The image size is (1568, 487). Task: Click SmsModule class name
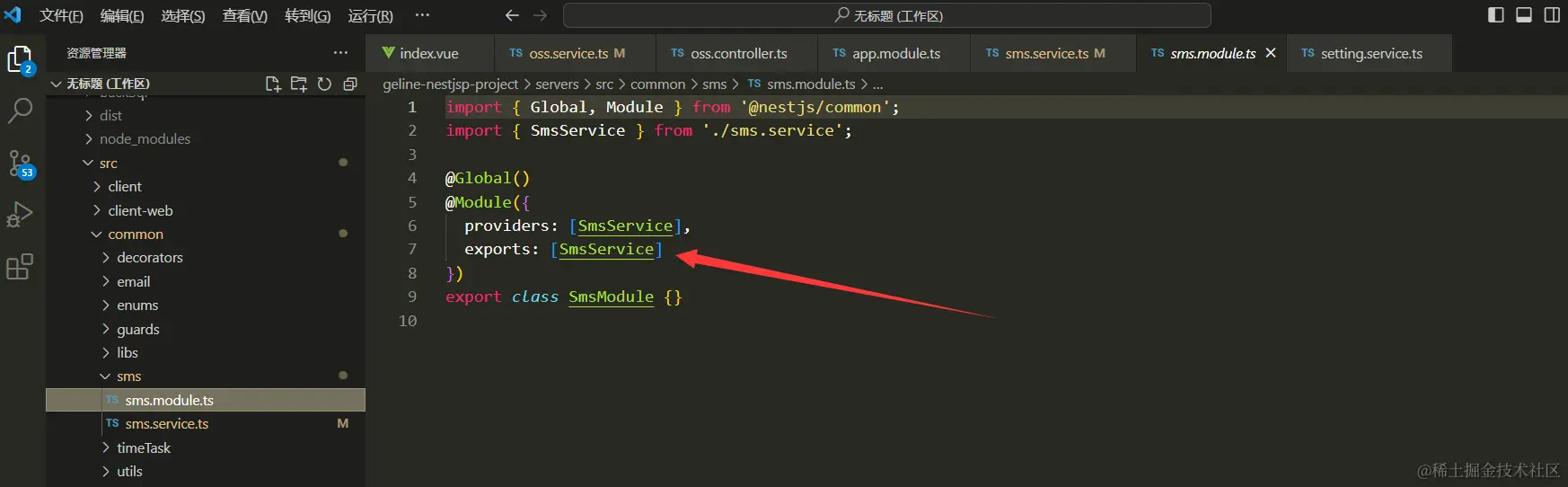(x=611, y=297)
